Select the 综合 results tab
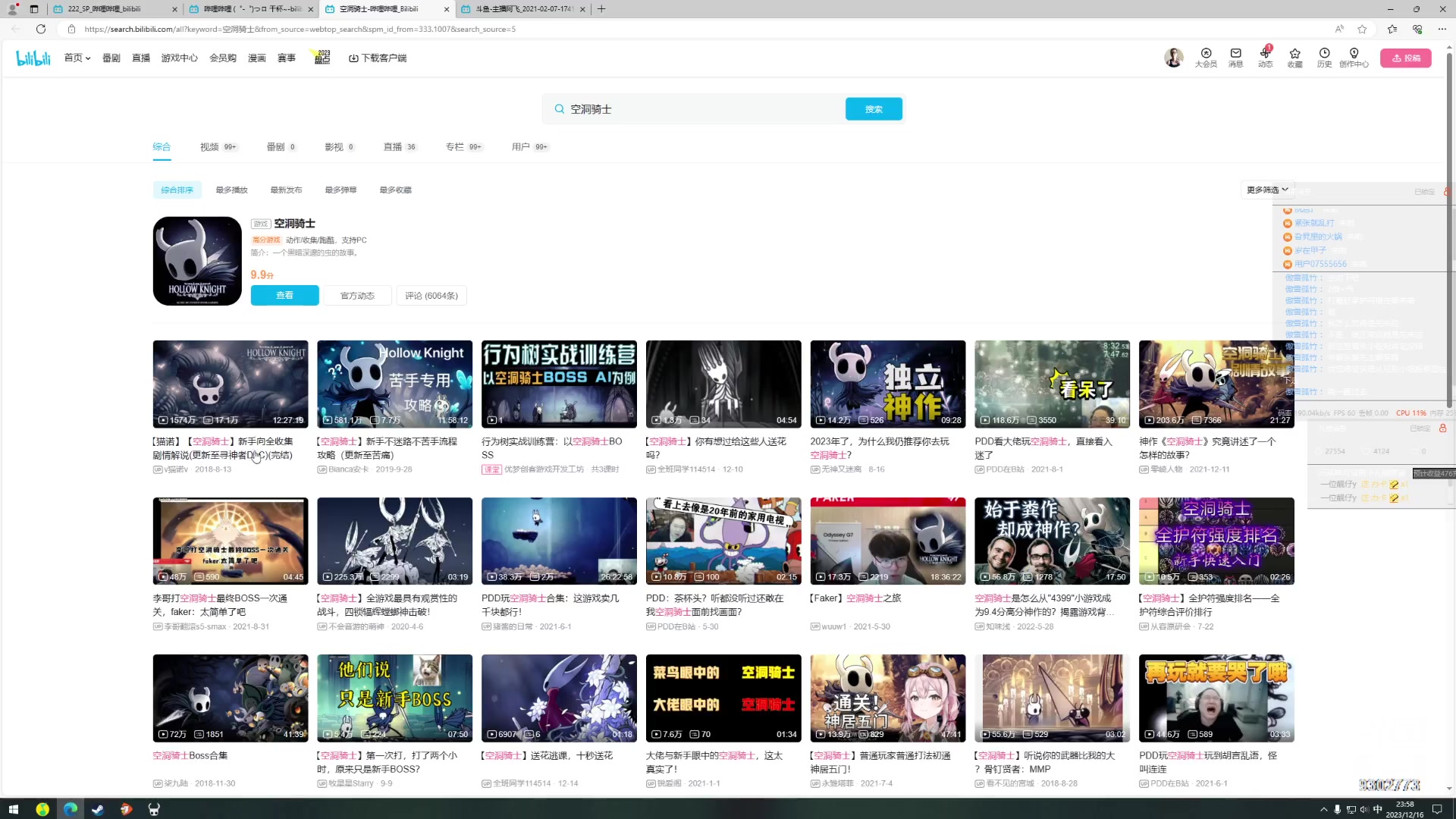This screenshot has width=1456, height=819. coord(162,147)
